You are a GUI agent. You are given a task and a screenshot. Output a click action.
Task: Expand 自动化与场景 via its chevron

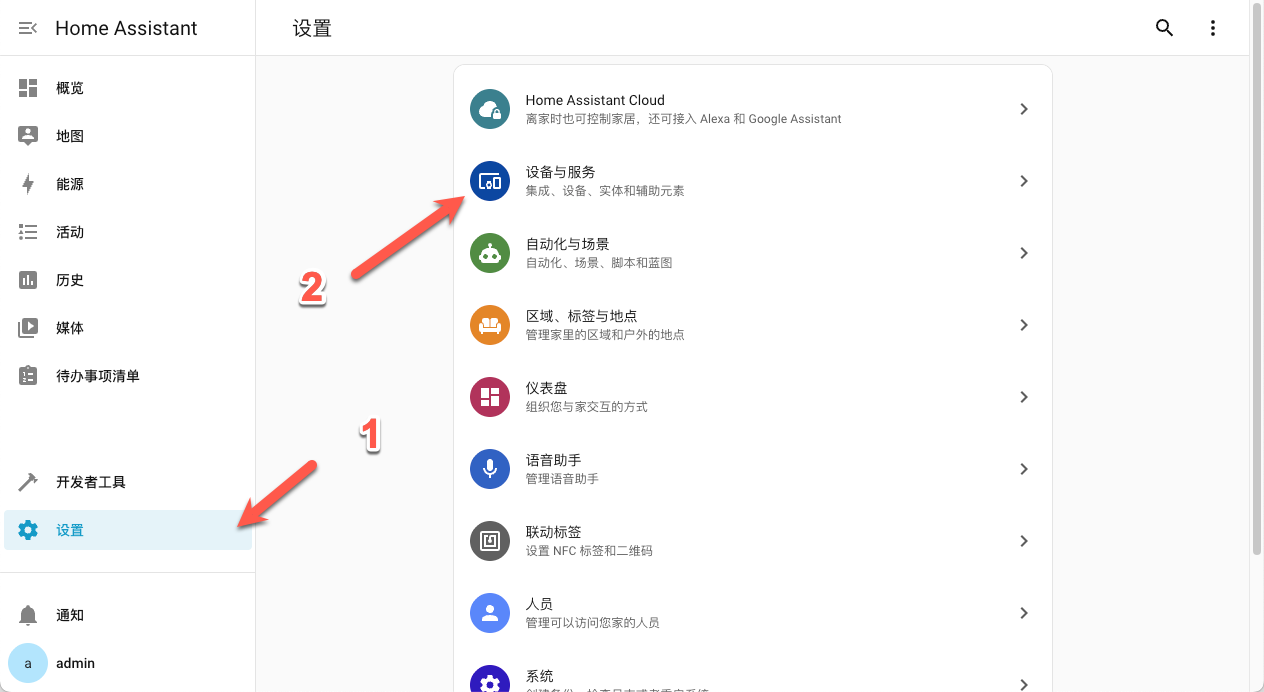click(x=1023, y=253)
